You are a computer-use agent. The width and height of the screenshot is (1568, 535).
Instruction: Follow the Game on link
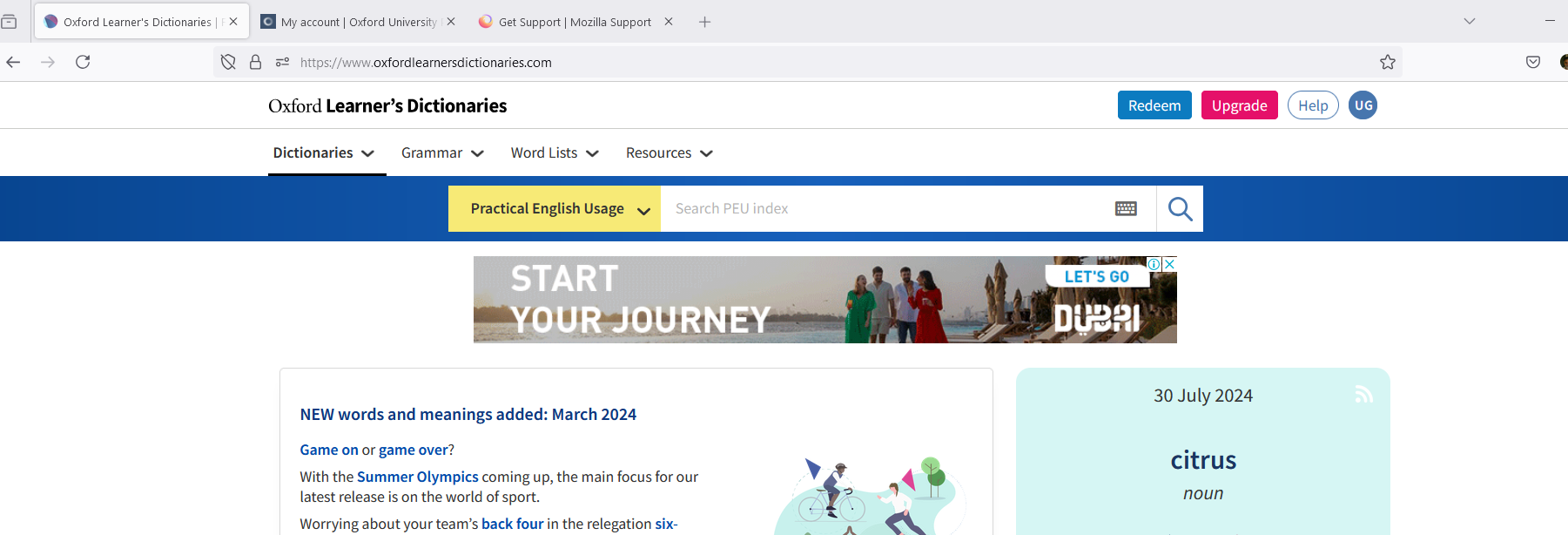329,450
